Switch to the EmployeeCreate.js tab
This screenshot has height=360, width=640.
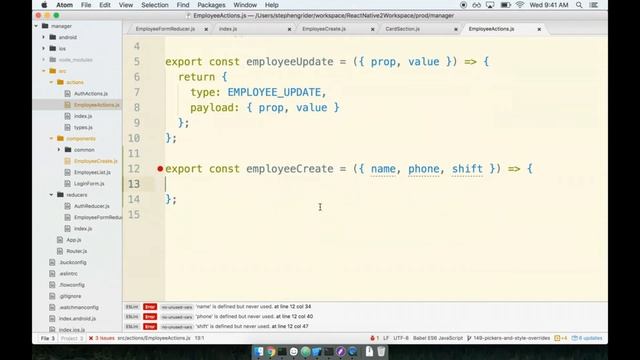click(x=324, y=29)
